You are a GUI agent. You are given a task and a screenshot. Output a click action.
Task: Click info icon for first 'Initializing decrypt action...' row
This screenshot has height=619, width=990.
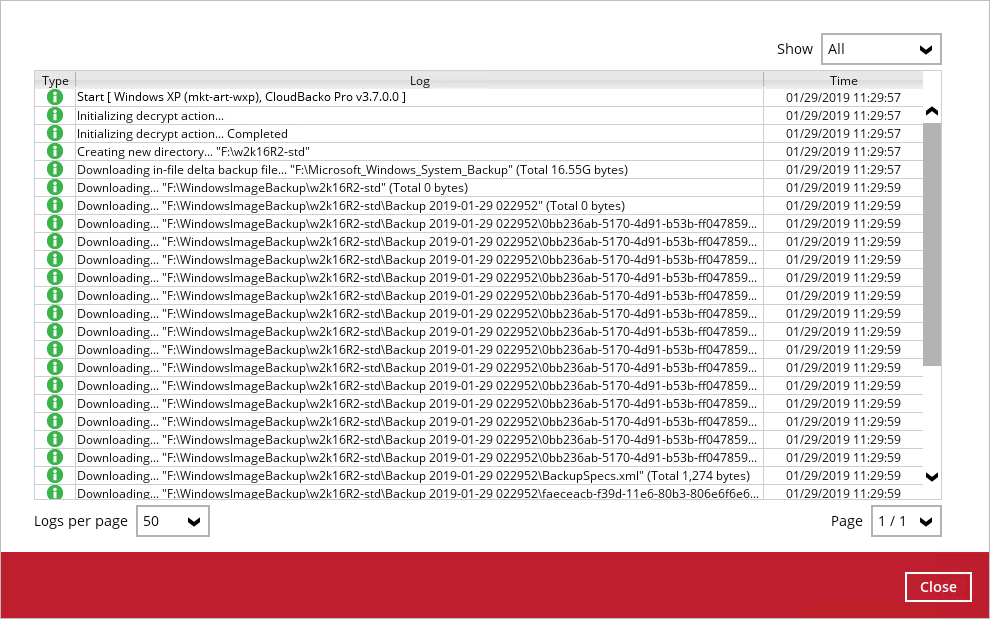(x=55, y=116)
